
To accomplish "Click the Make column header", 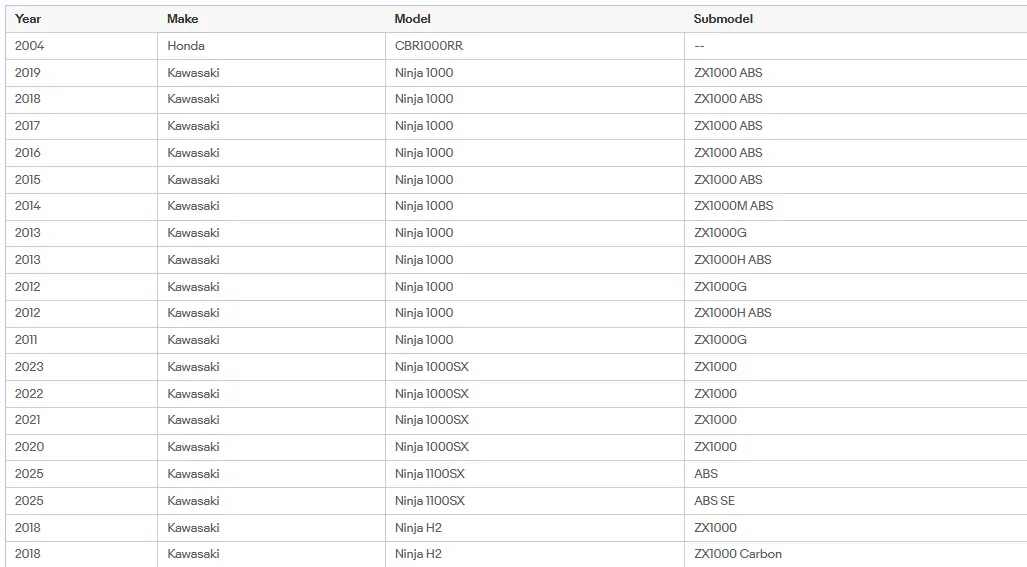I will 182,19.
